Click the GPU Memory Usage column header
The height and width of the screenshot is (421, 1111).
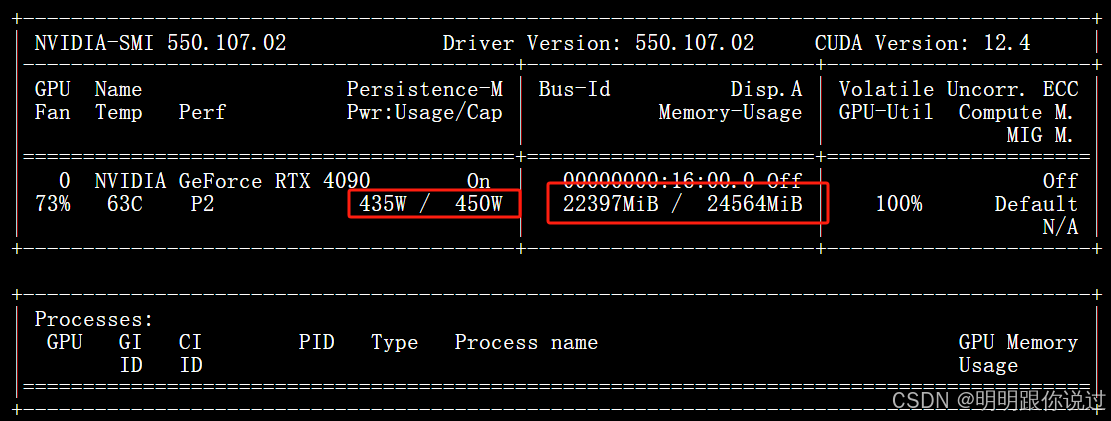click(1018, 354)
